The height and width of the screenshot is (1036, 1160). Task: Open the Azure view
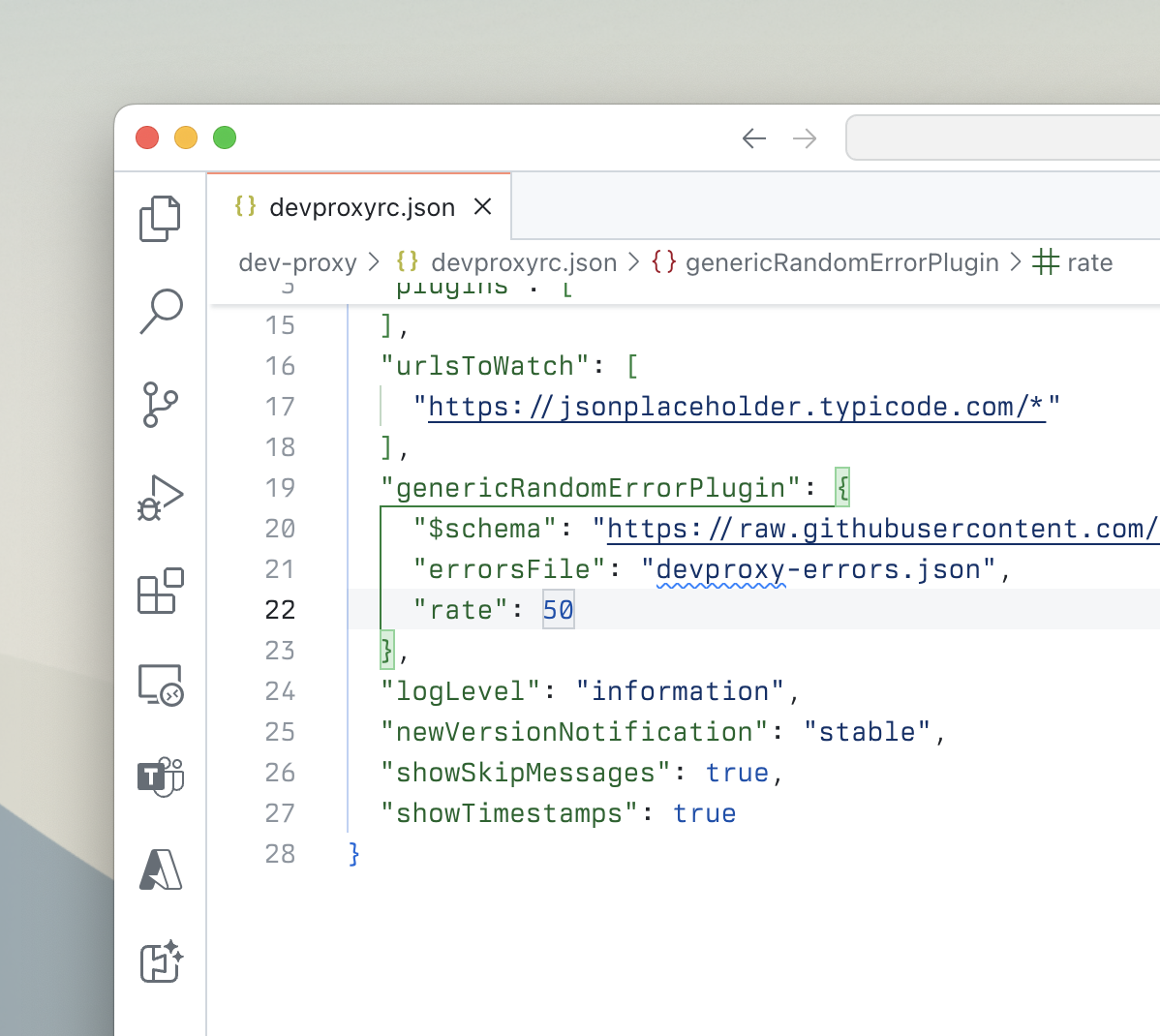[x=160, y=869]
